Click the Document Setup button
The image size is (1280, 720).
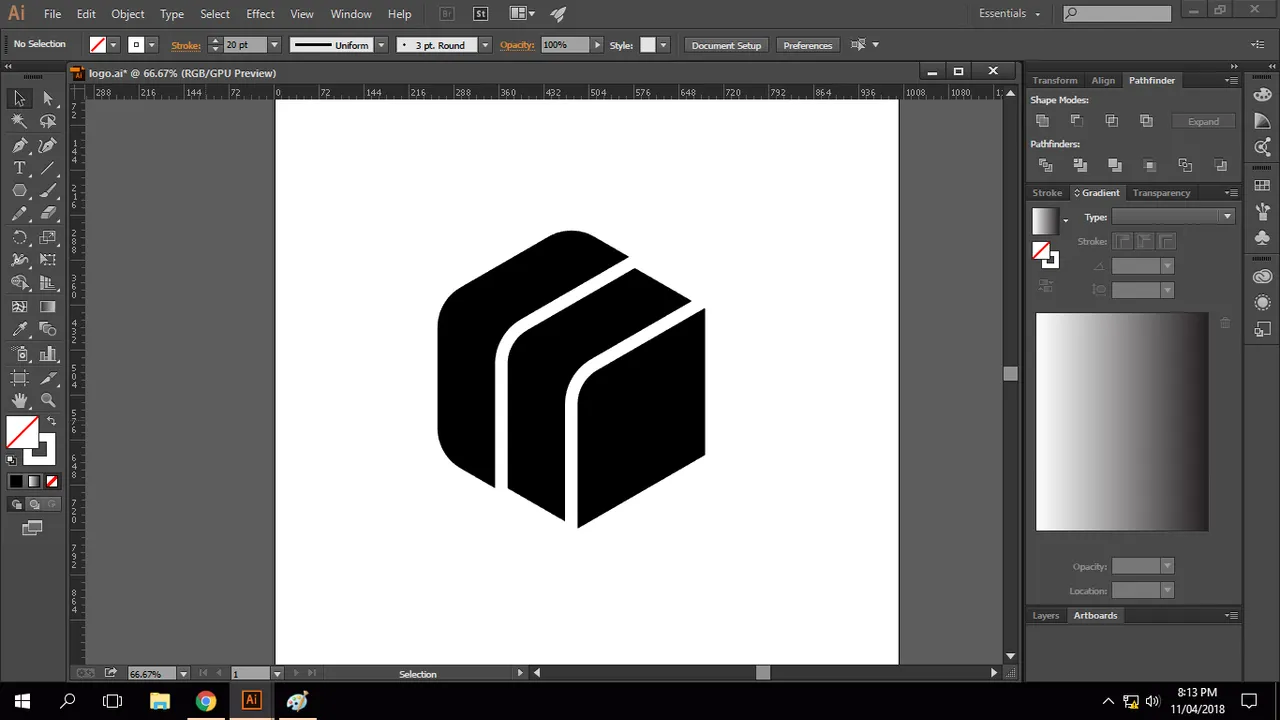(726, 45)
